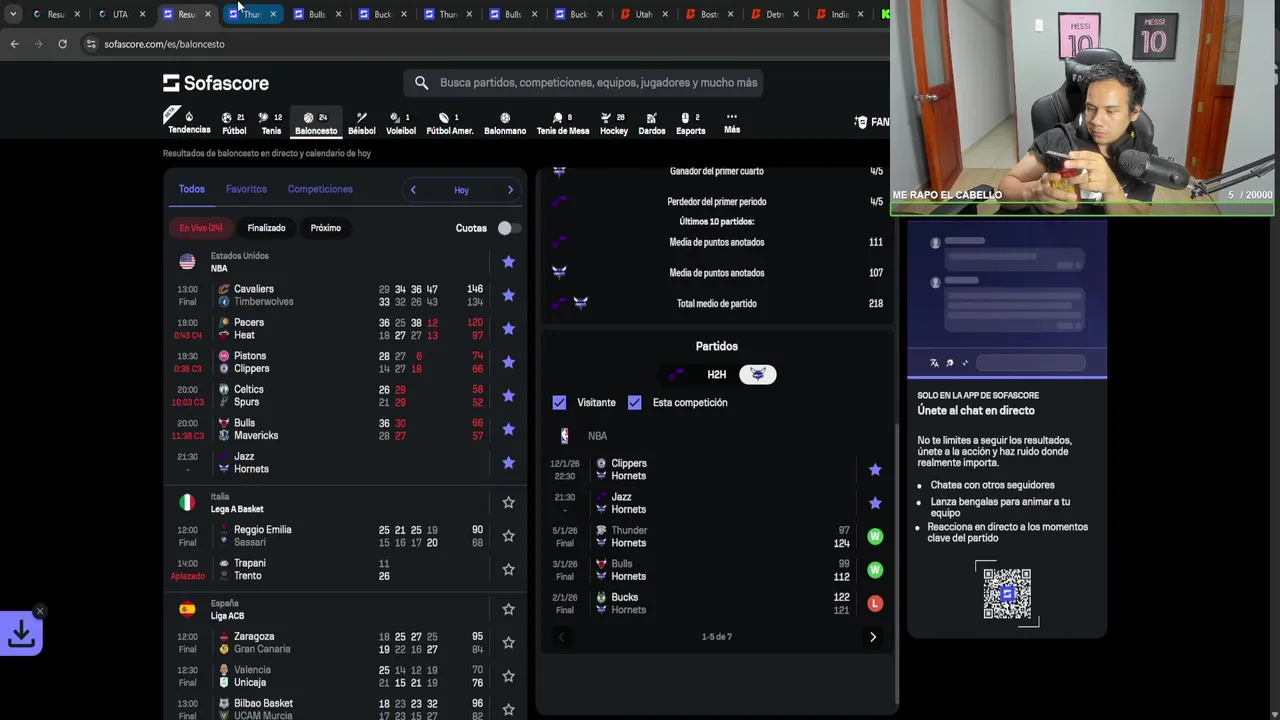1280x720 pixels.
Task: Click the sofascore.com address bar
Action: [x=164, y=44]
